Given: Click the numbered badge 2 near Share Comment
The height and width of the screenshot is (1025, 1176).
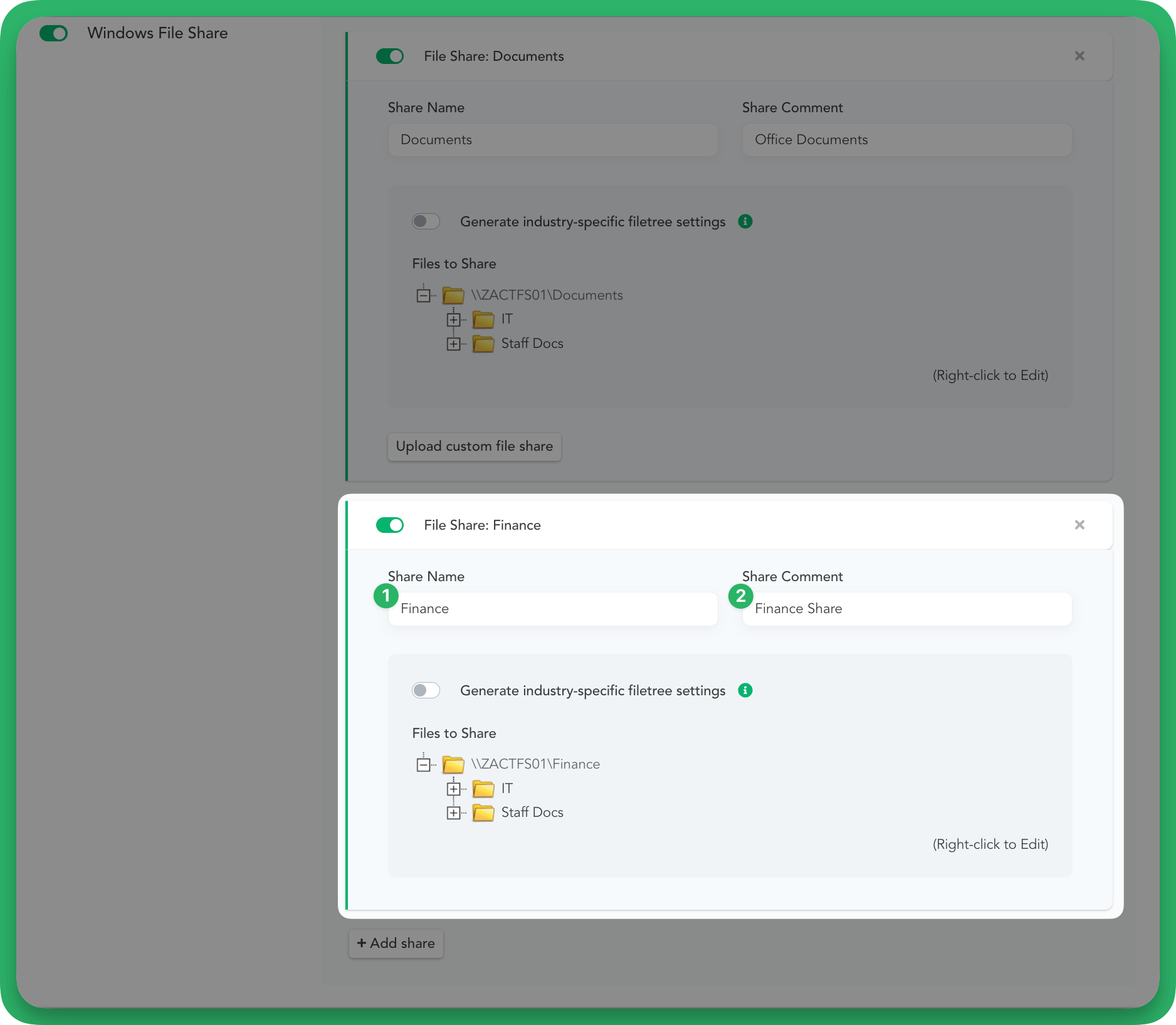Looking at the screenshot, I should (x=742, y=596).
